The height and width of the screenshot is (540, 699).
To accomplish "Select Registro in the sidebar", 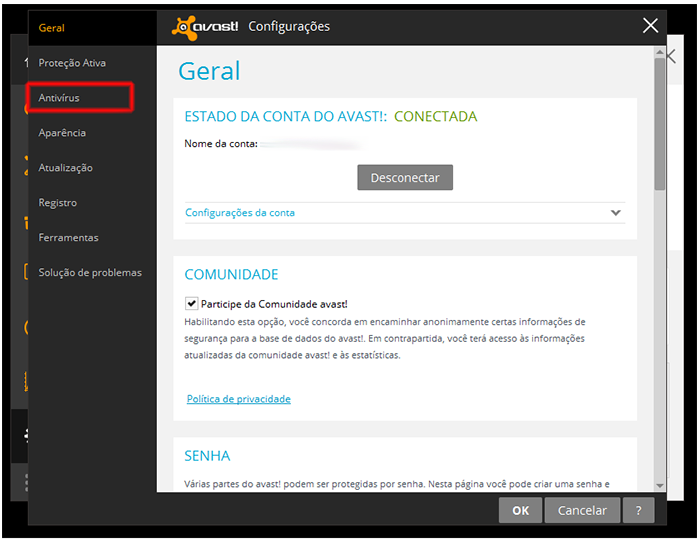I will click(x=58, y=203).
